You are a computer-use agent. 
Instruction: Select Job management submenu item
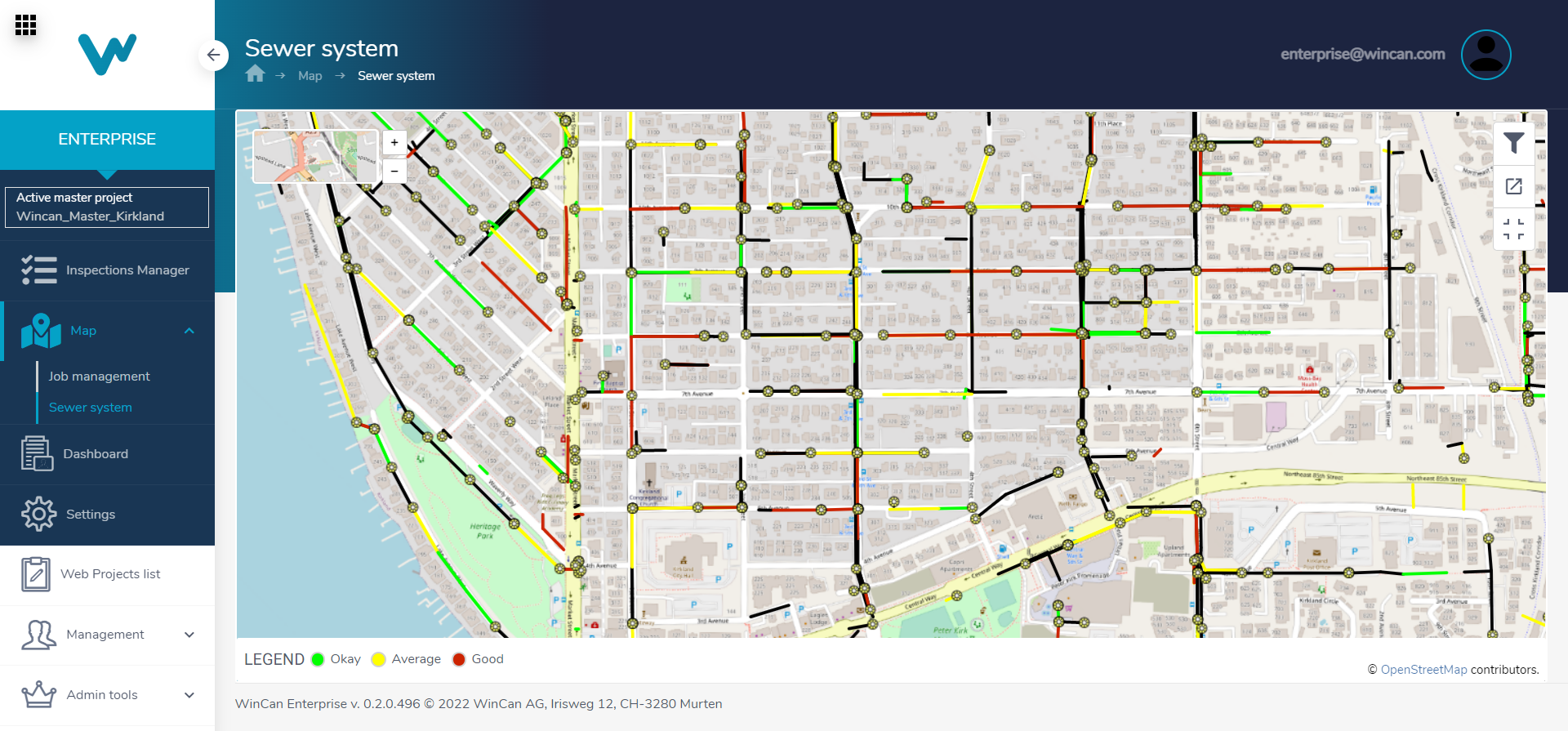click(99, 377)
